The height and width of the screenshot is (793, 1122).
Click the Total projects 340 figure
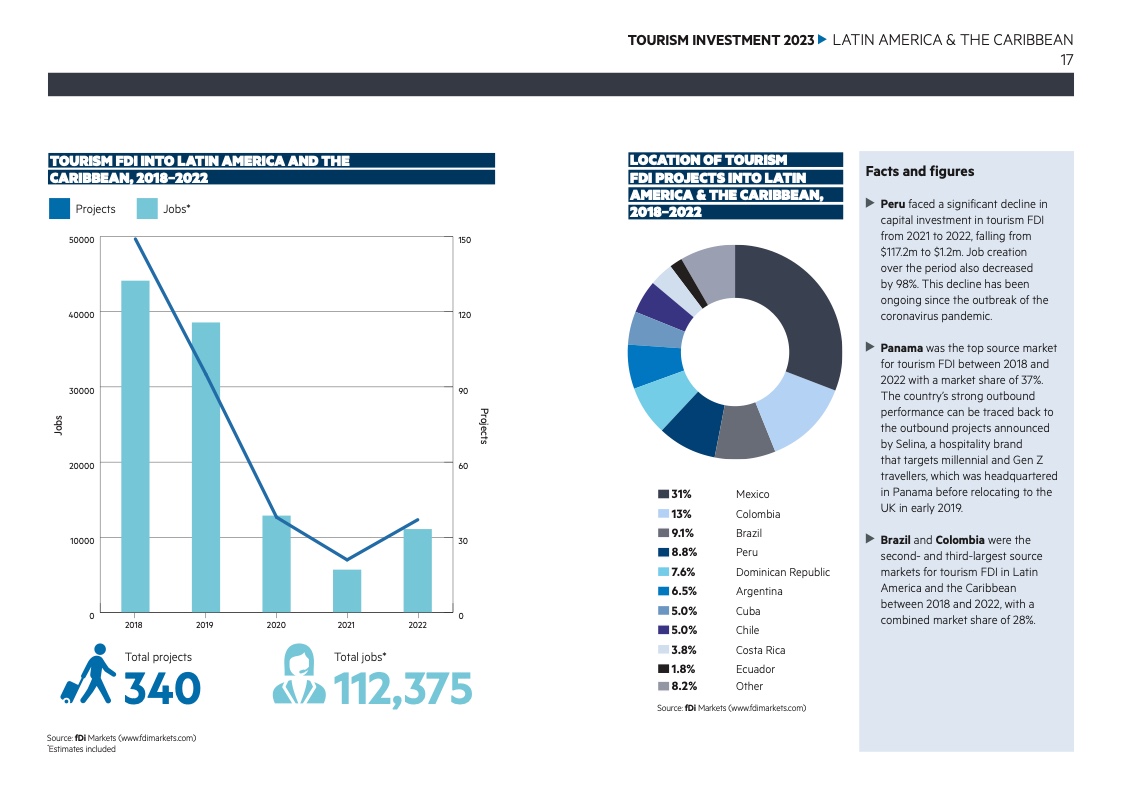(x=161, y=688)
